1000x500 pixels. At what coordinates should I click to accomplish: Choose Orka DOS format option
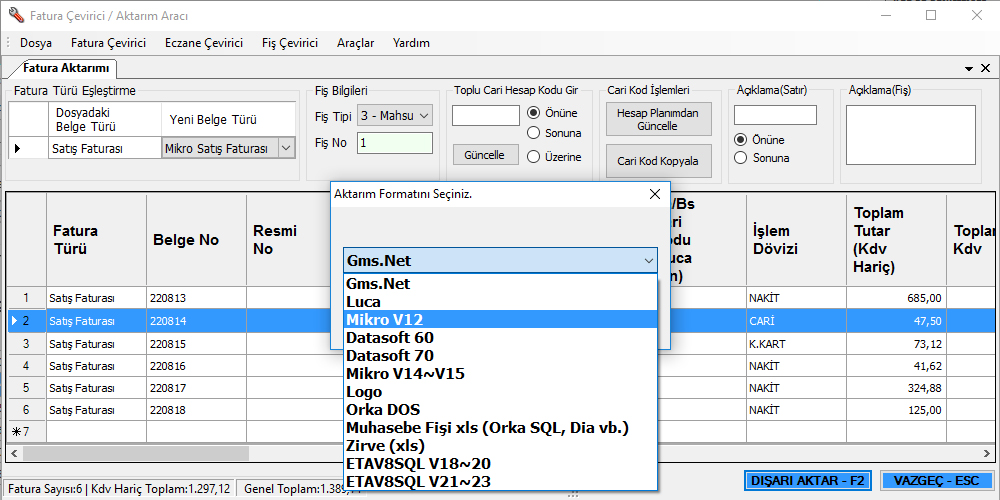500,409
